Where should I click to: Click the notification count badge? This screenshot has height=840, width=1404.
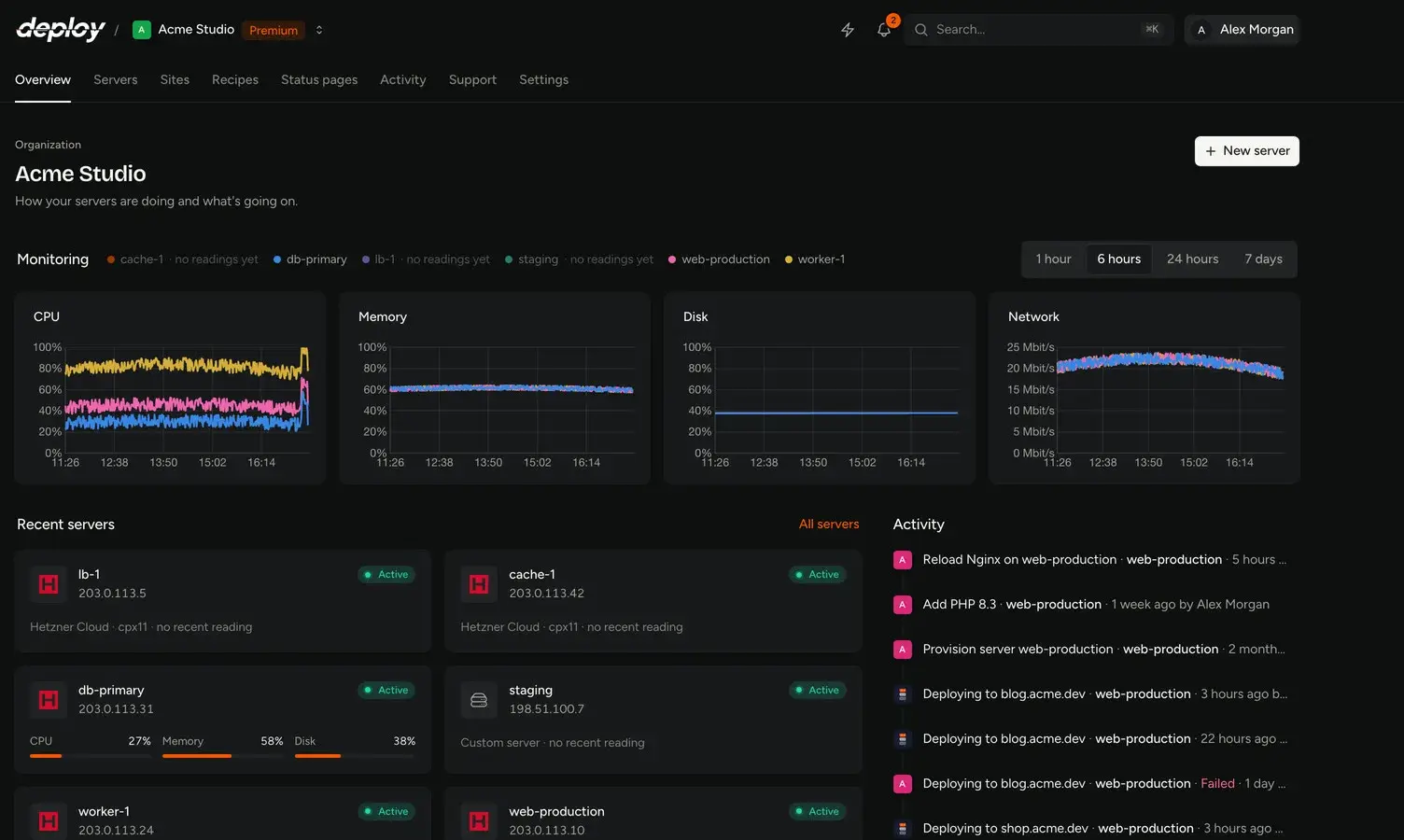point(893,21)
